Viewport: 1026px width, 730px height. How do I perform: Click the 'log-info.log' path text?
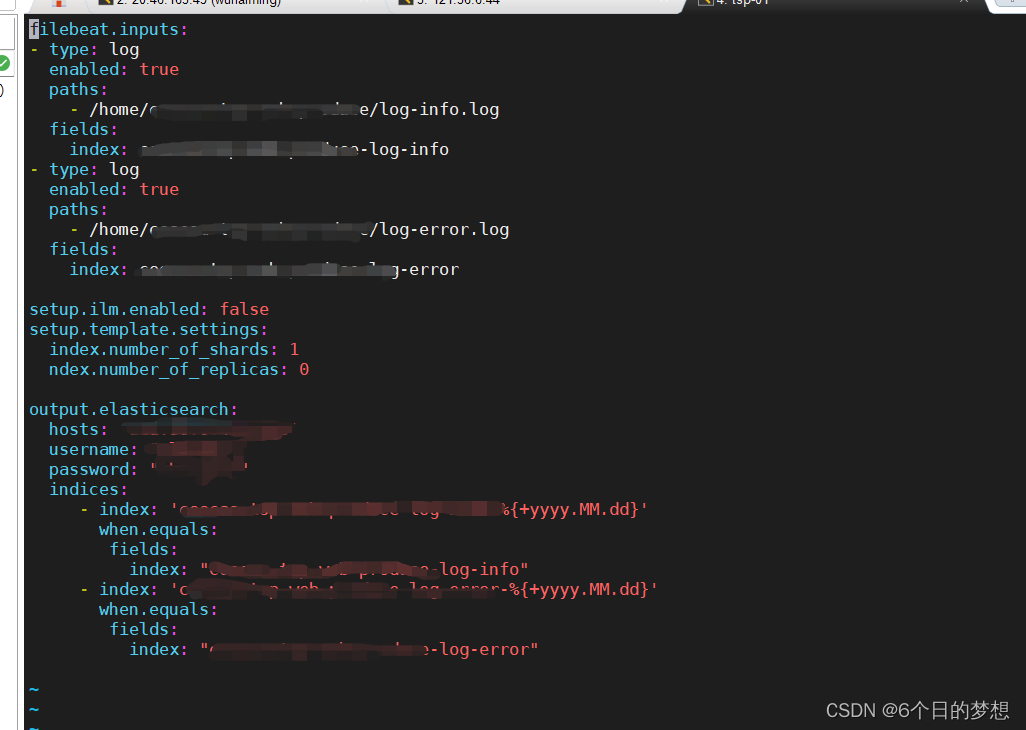(440, 109)
